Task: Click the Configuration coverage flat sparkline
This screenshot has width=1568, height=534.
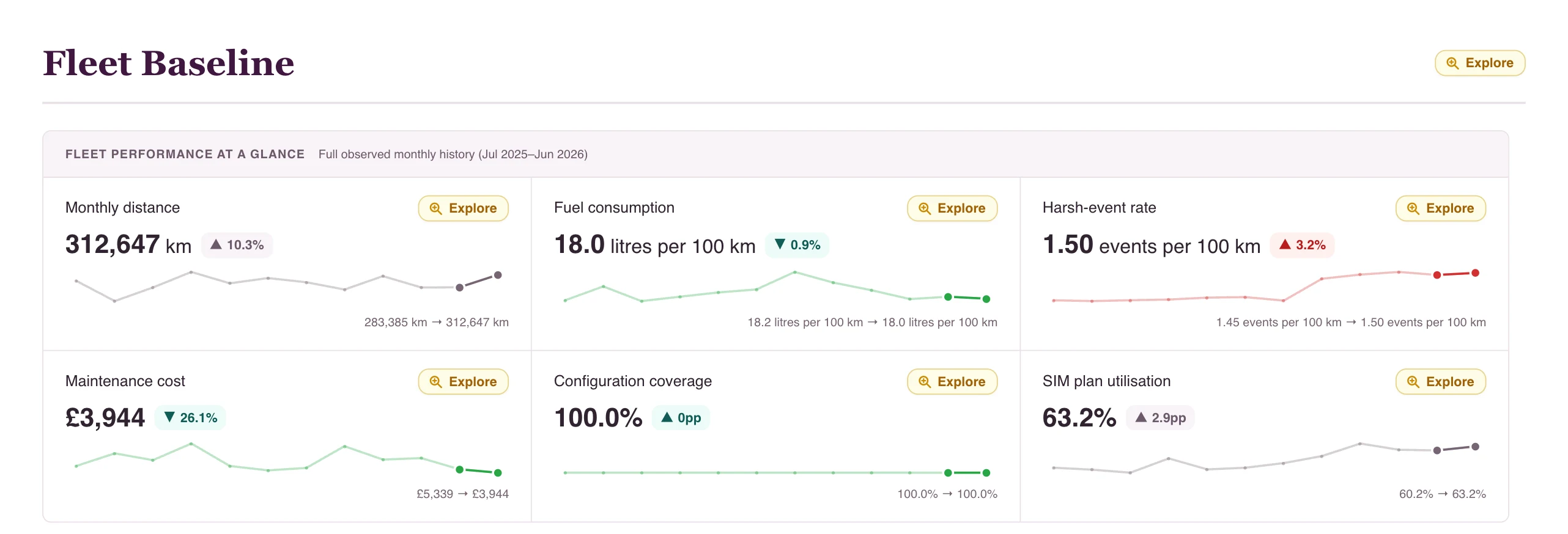Action: tap(775, 473)
